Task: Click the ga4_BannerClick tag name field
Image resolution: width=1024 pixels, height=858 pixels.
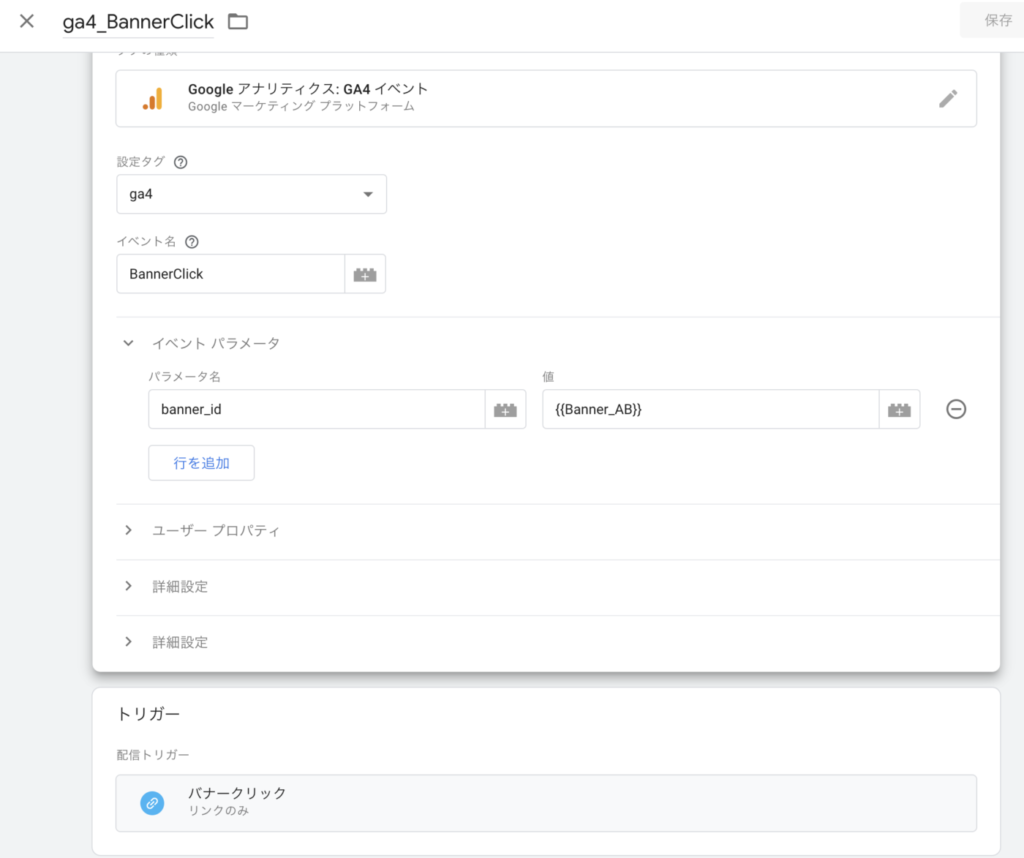Action: point(137,22)
